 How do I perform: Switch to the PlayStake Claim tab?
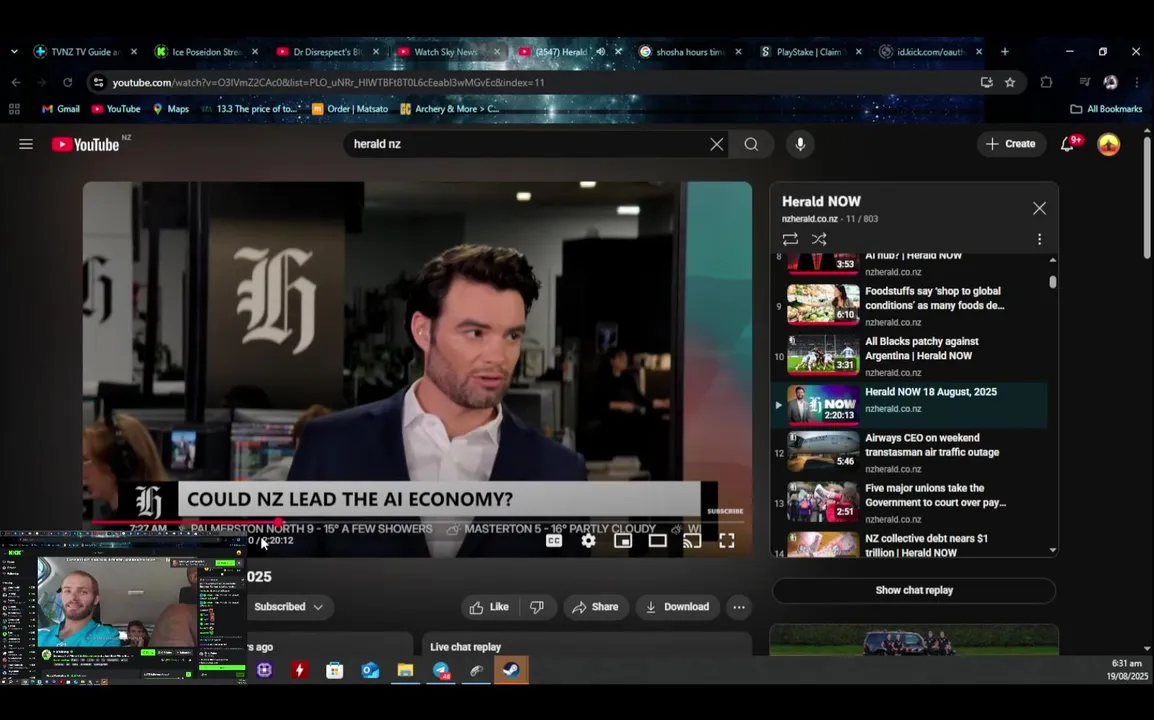click(811, 52)
